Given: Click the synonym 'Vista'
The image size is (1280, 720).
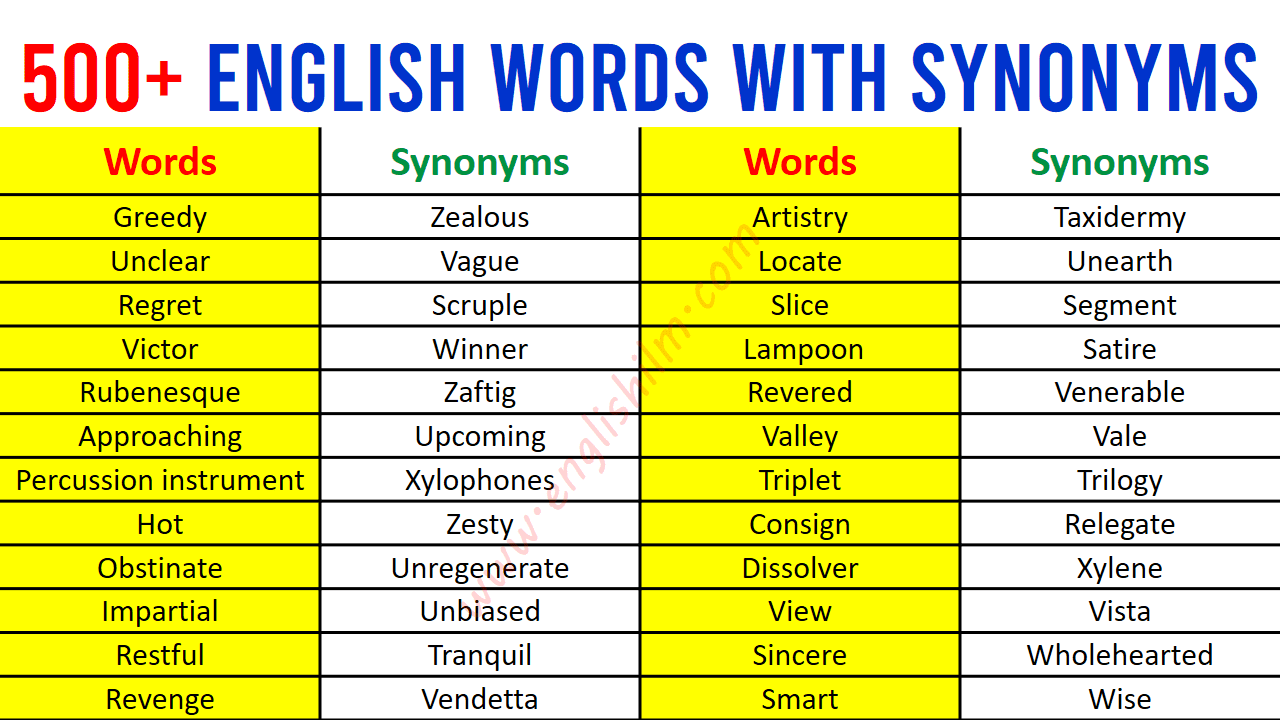Looking at the screenshot, I should point(1120,611).
